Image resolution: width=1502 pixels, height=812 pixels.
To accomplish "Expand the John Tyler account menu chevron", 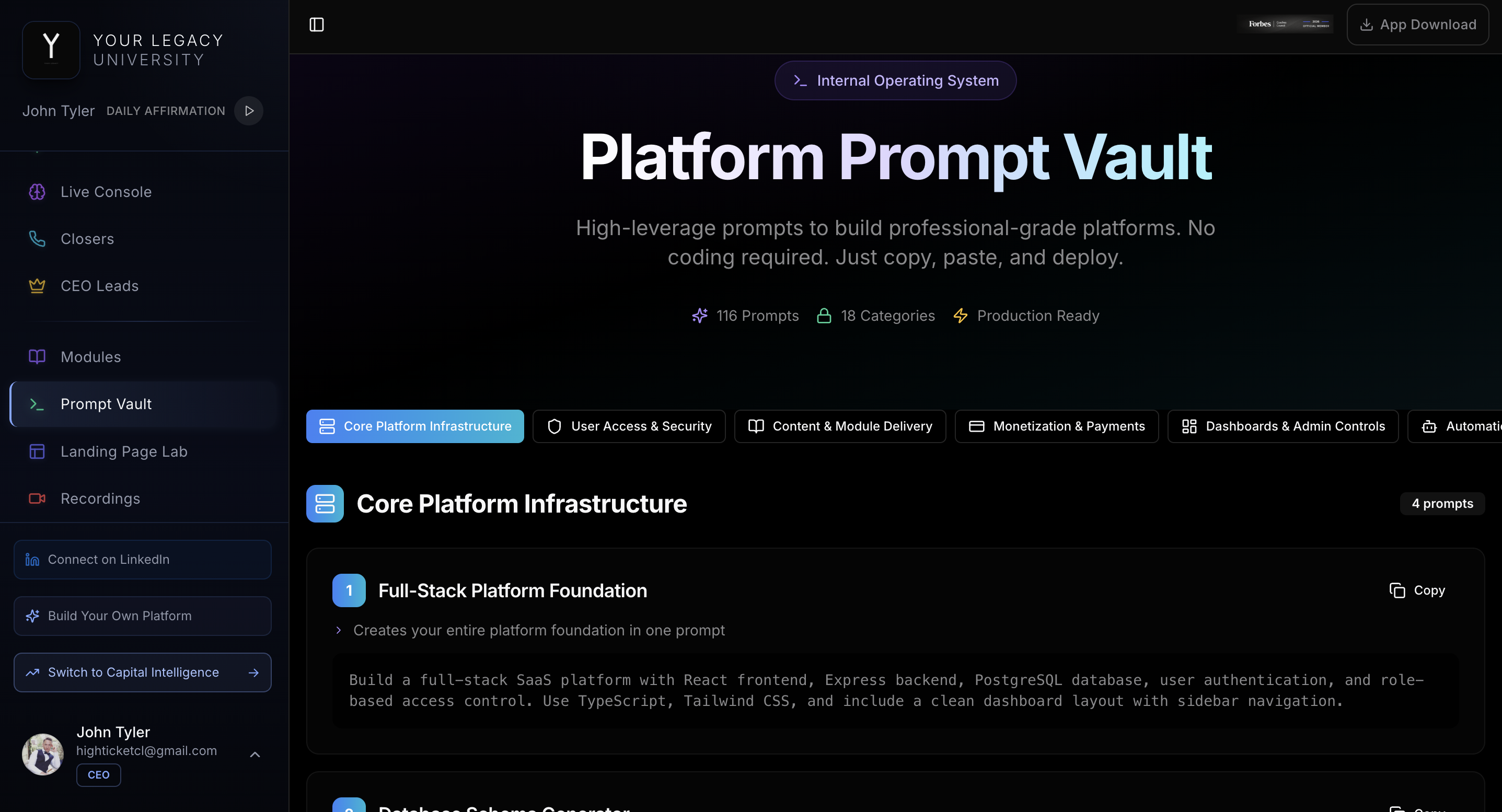I will (255, 755).
